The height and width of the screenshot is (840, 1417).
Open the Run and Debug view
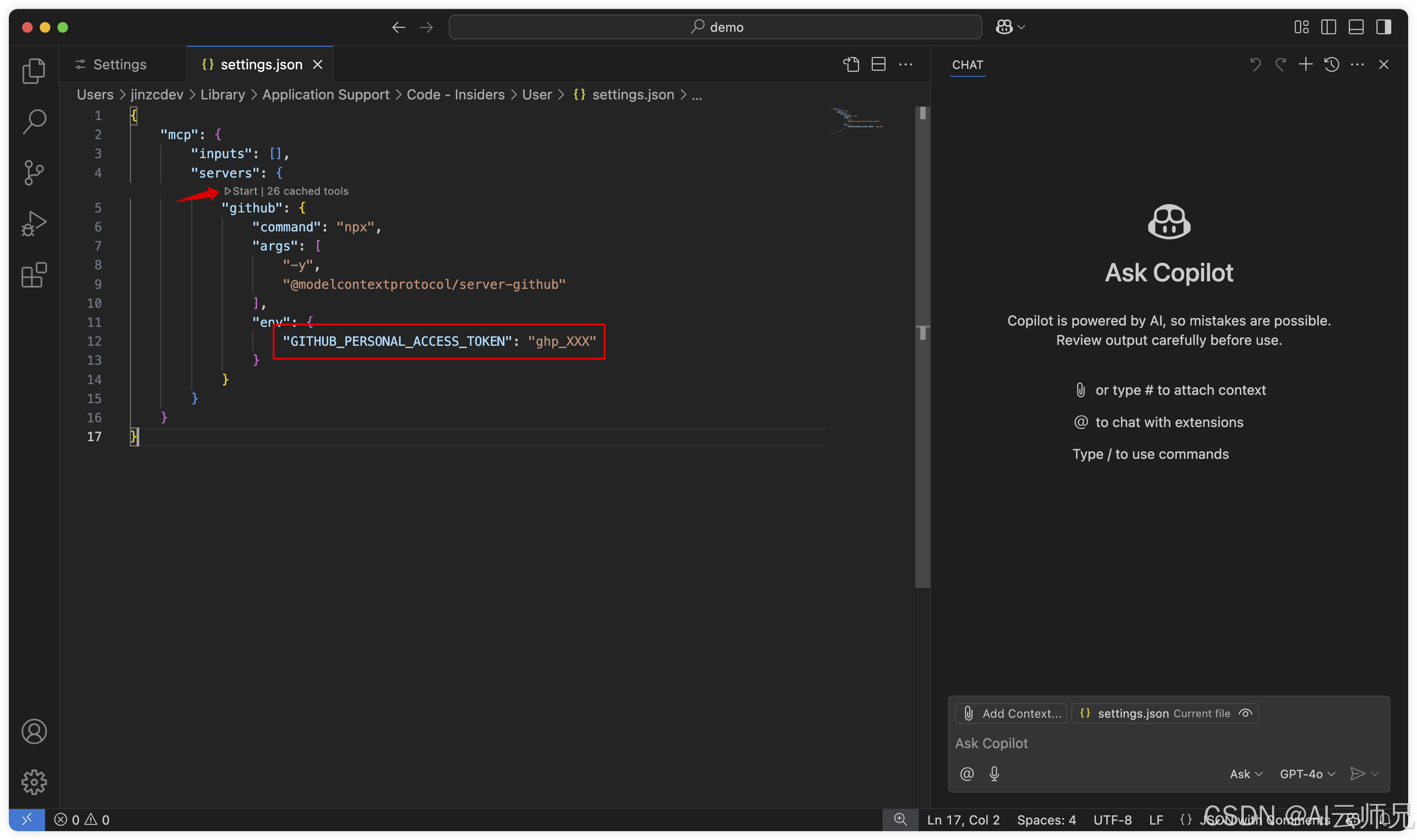[34, 223]
